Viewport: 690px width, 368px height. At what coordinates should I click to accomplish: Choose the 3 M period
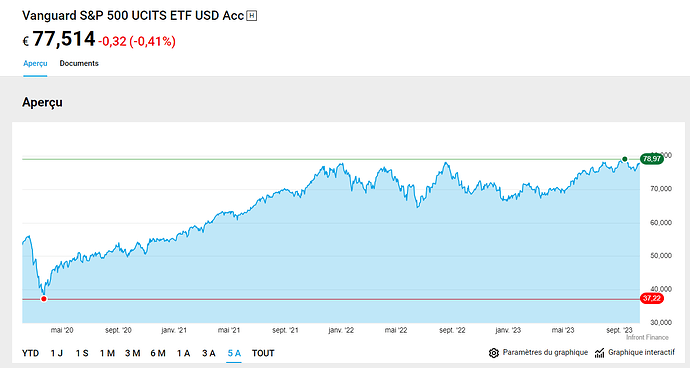132,353
